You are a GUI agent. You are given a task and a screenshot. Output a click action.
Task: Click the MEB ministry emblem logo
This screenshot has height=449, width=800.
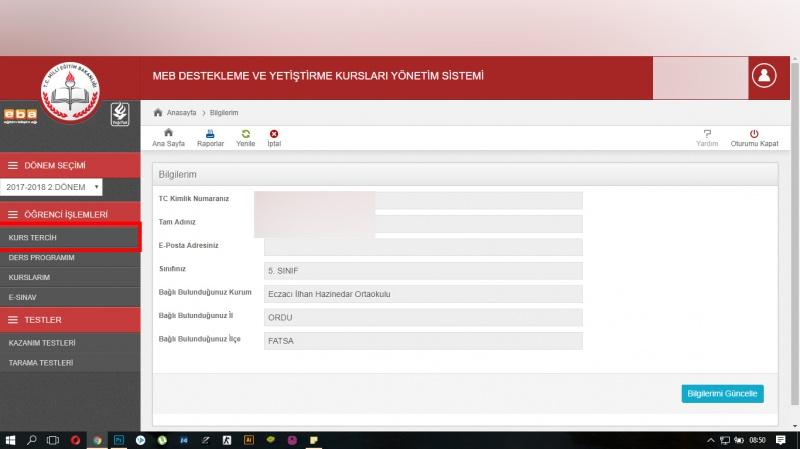(70, 92)
